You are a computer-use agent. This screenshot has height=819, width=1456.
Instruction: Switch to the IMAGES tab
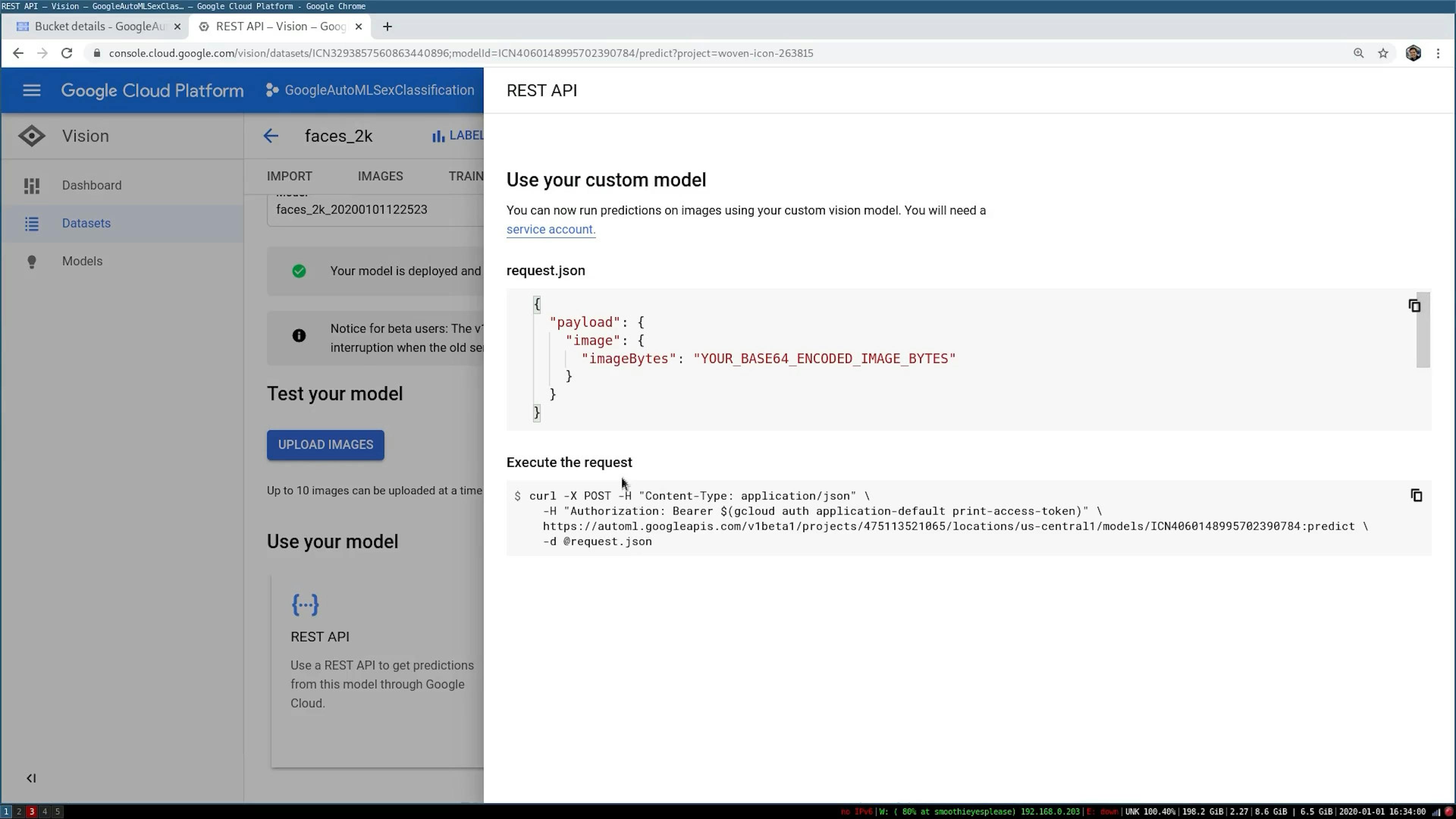click(x=380, y=176)
